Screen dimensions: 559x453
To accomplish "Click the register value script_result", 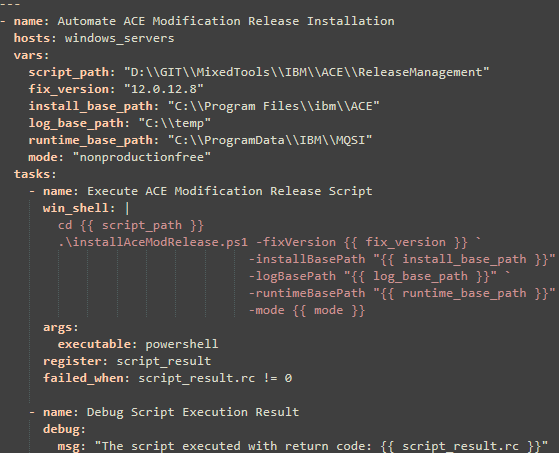I will click(164, 361).
